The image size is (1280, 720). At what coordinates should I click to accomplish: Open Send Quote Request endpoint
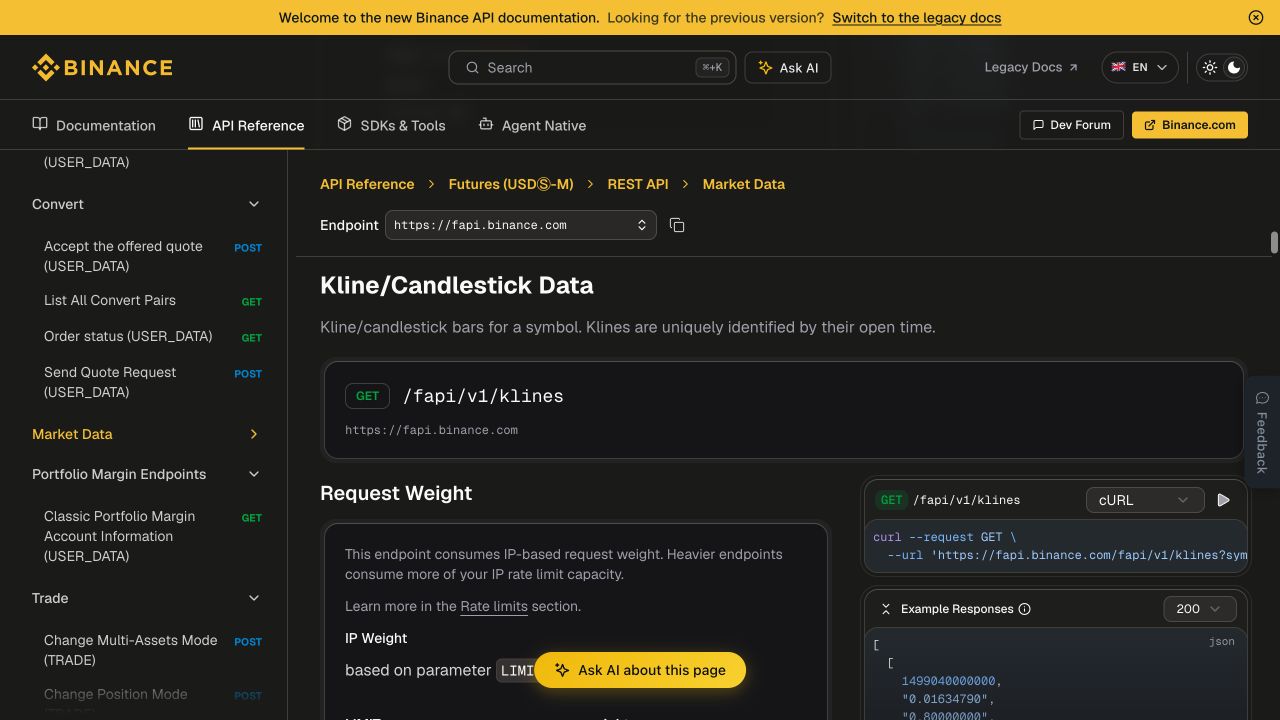(153, 382)
